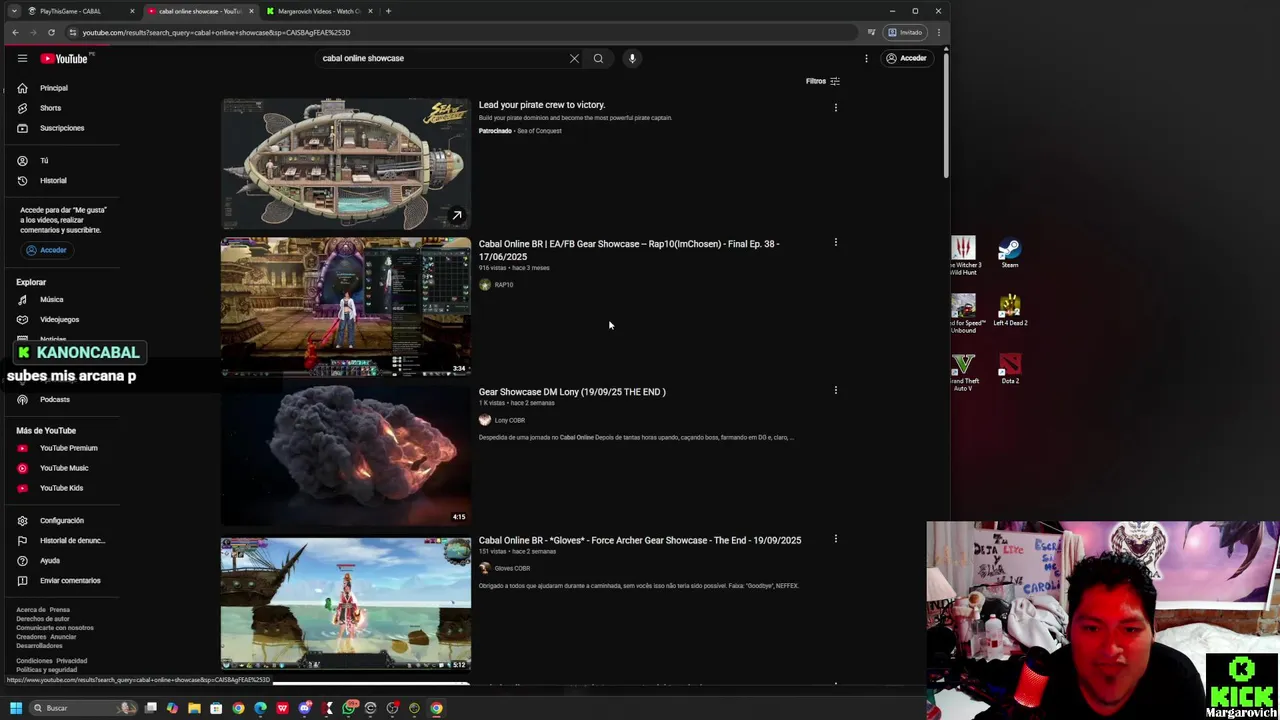Play the Gear Showcase DM Lony thumbnail

tap(346, 455)
